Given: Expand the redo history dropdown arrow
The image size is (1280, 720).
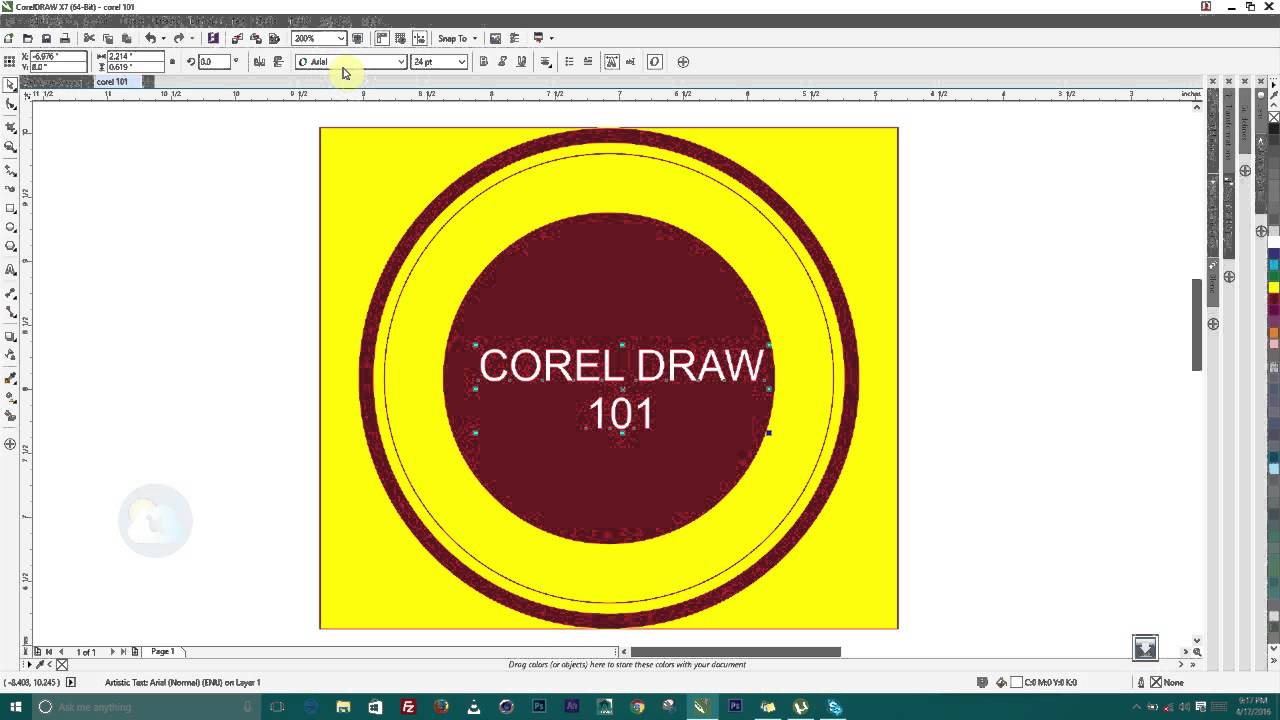Looking at the screenshot, I should tap(191, 39).
